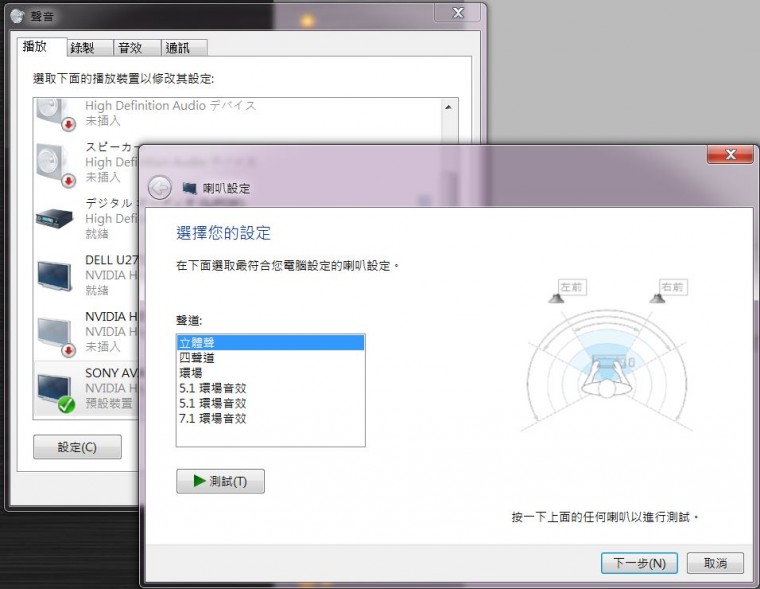The width and height of the screenshot is (760, 589).
Task: Select 四聲道 (Quadraphonic) in channel list
Action: coord(270,358)
